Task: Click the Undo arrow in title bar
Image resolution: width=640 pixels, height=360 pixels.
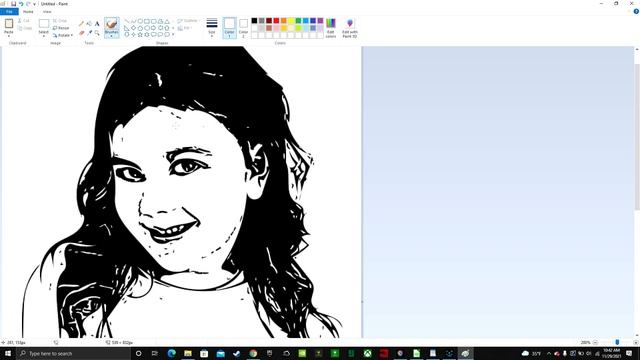Action: click(21, 4)
